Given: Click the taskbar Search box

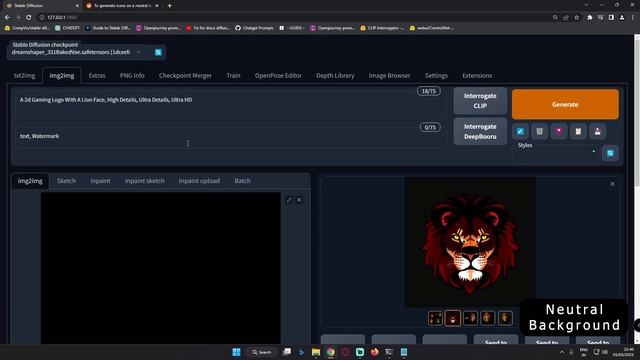Looking at the screenshot, I should [x=262, y=352].
